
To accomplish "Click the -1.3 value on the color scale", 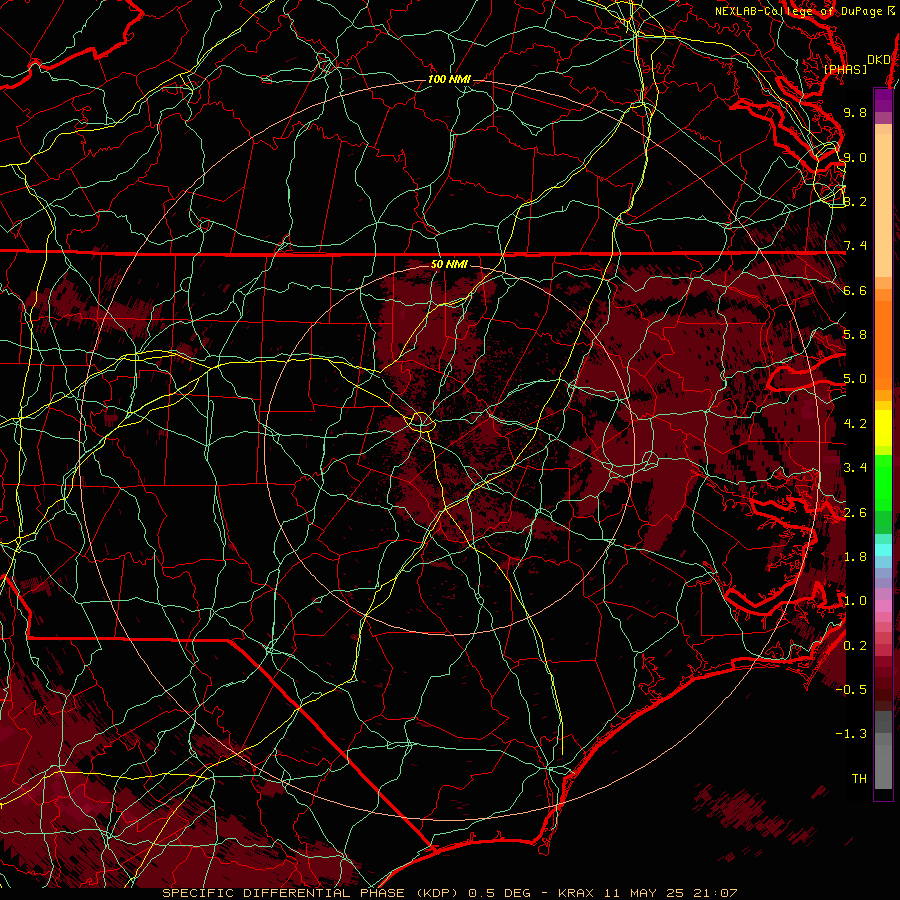I will (851, 734).
